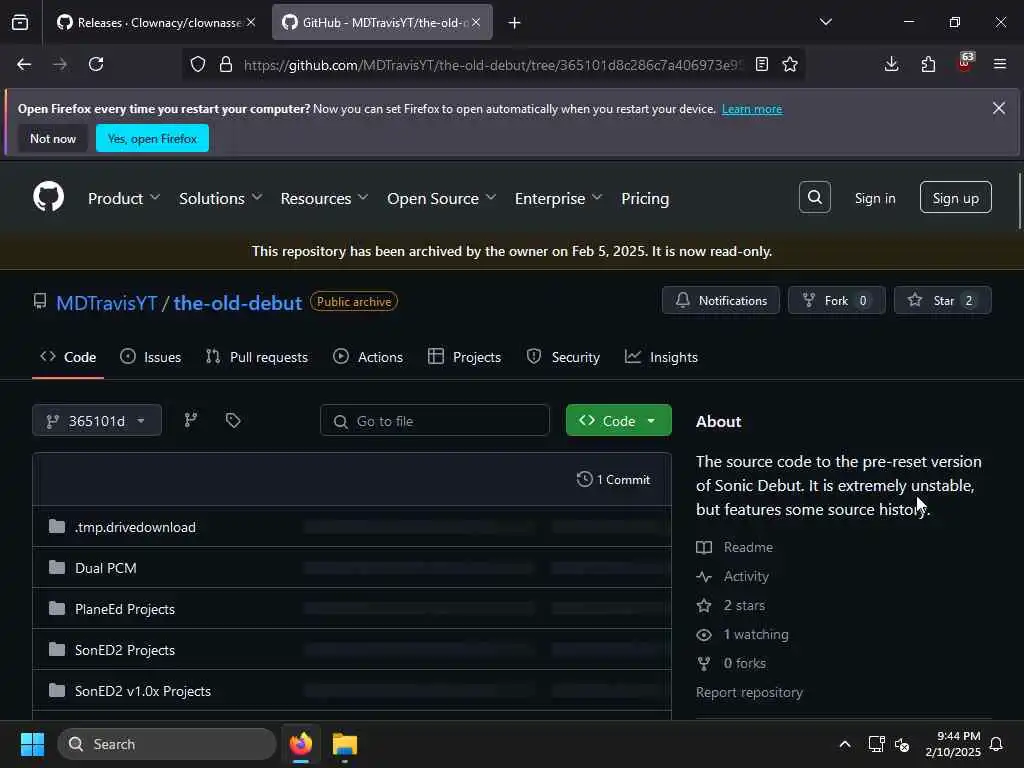
Task: List all open tabs with the chevron
Action: (x=825, y=22)
